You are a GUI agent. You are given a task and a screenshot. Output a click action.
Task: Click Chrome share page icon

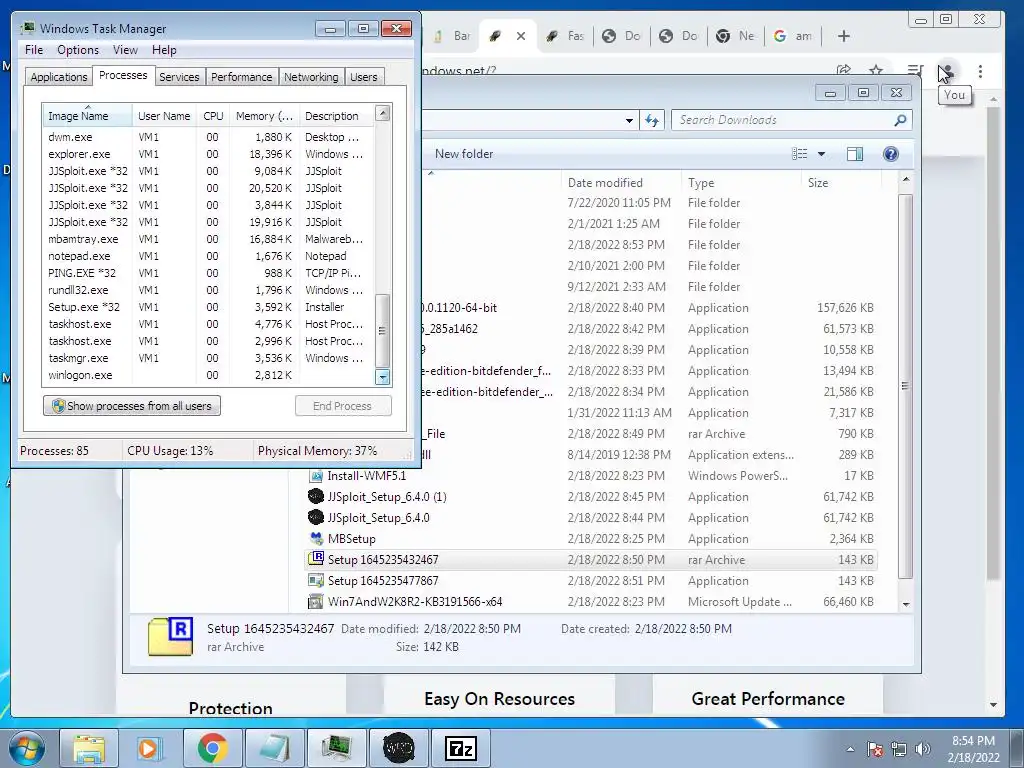844,71
